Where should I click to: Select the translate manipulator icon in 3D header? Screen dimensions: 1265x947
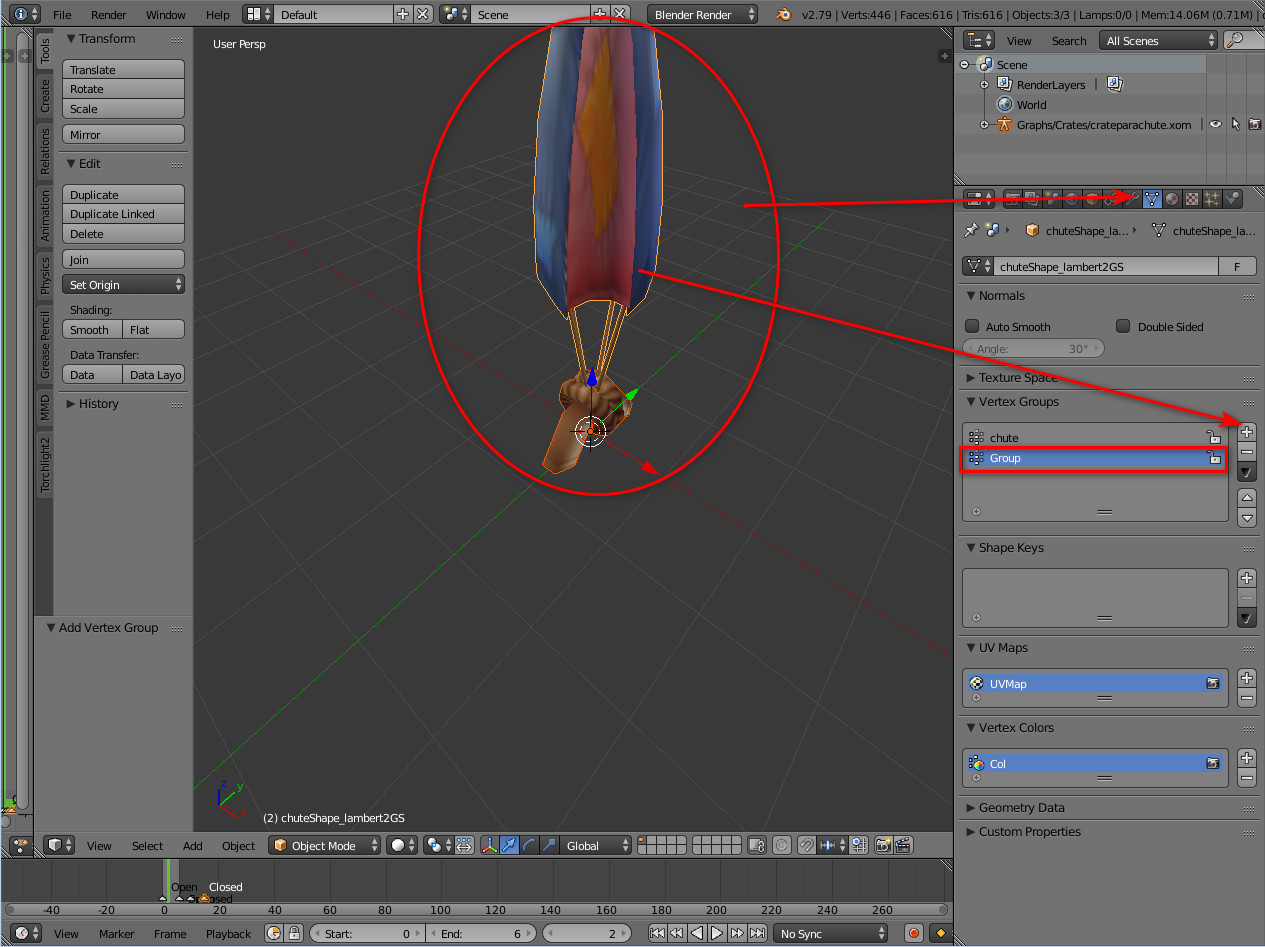508,845
